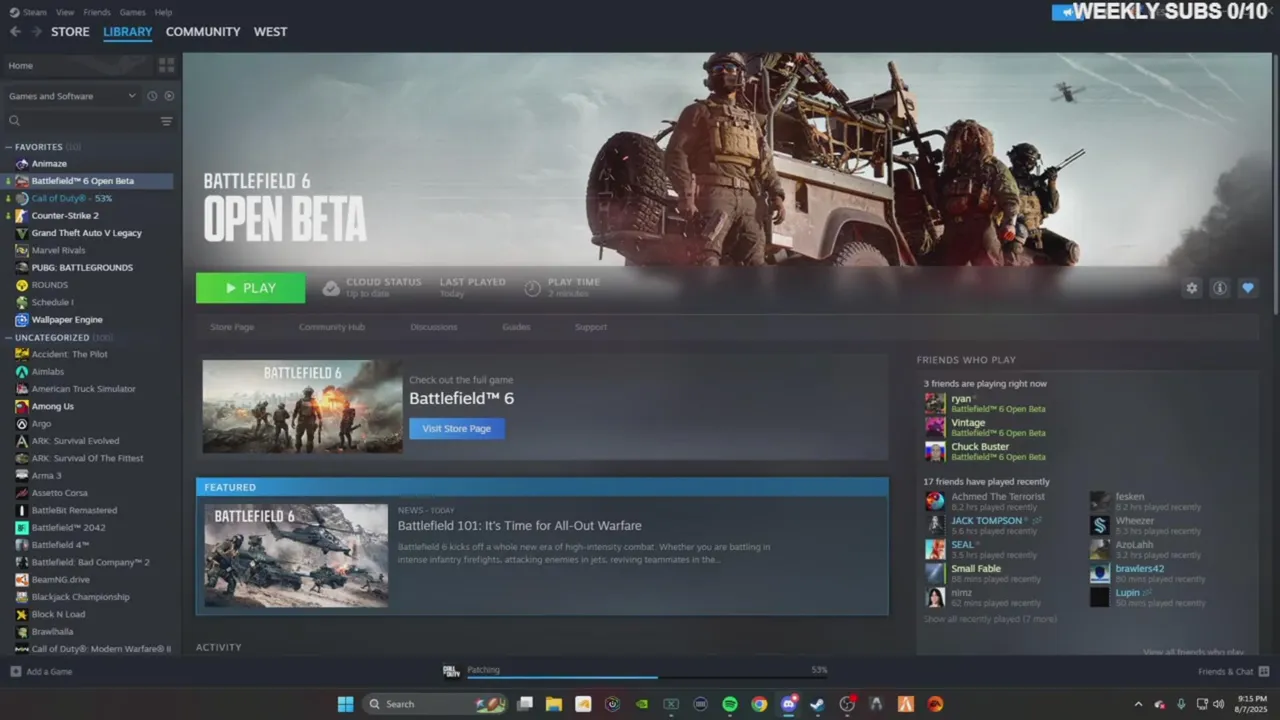Click ryan's friend avatar
The width and height of the screenshot is (1280, 720).
pyautogui.click(x=935, y=403)
